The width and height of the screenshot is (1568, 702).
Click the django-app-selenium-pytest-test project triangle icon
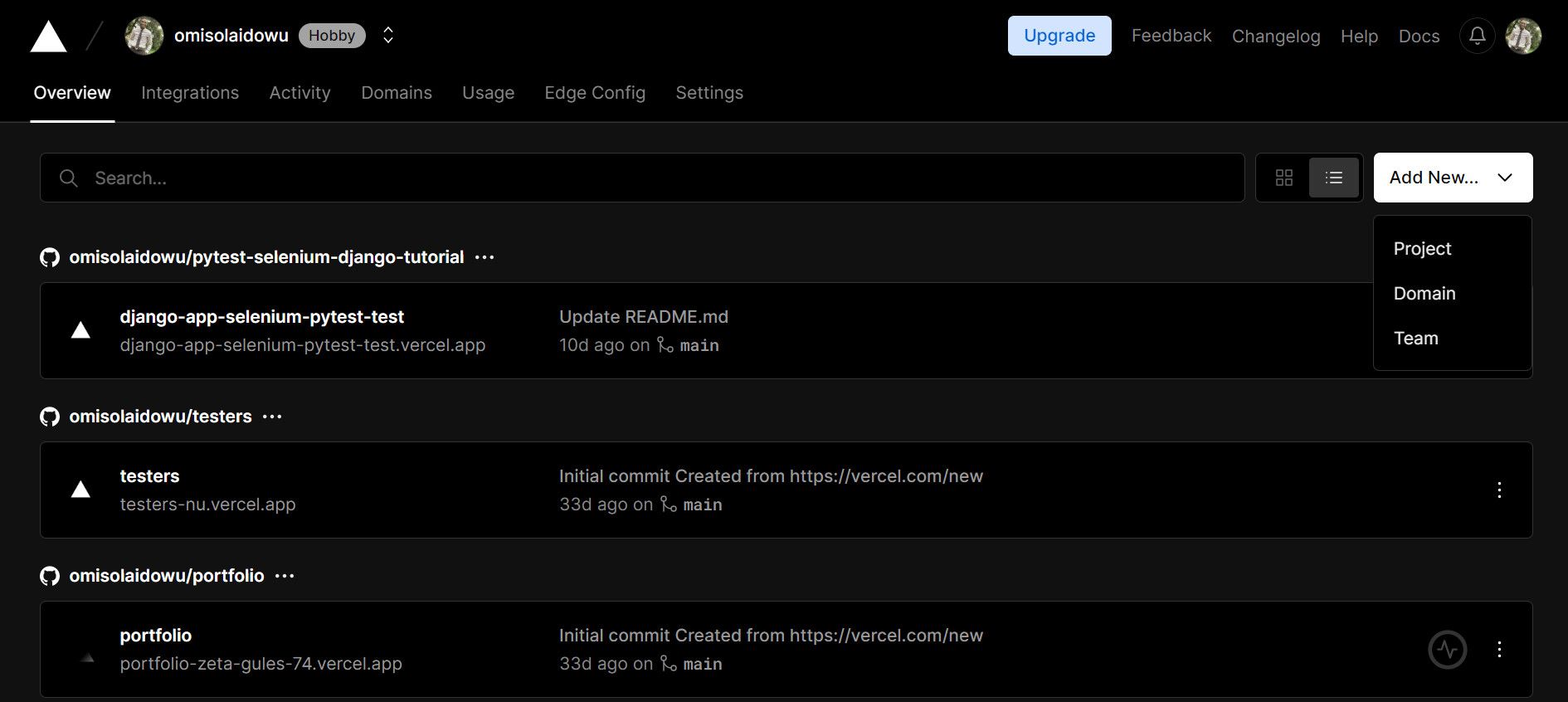coord(80,330)
